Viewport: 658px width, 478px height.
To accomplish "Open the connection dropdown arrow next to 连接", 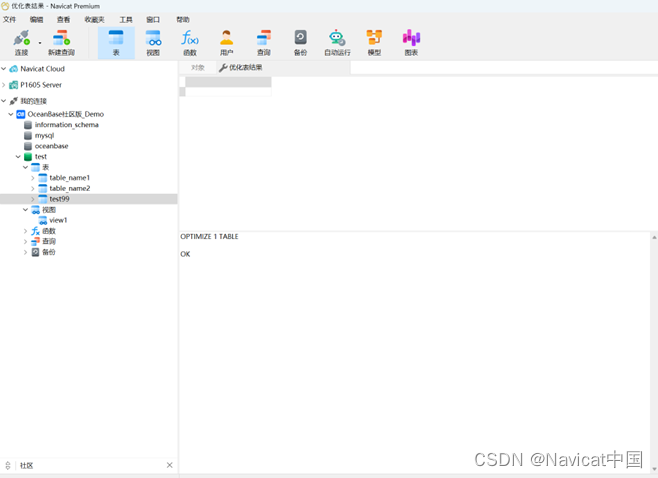I will (x=40, y=43).
